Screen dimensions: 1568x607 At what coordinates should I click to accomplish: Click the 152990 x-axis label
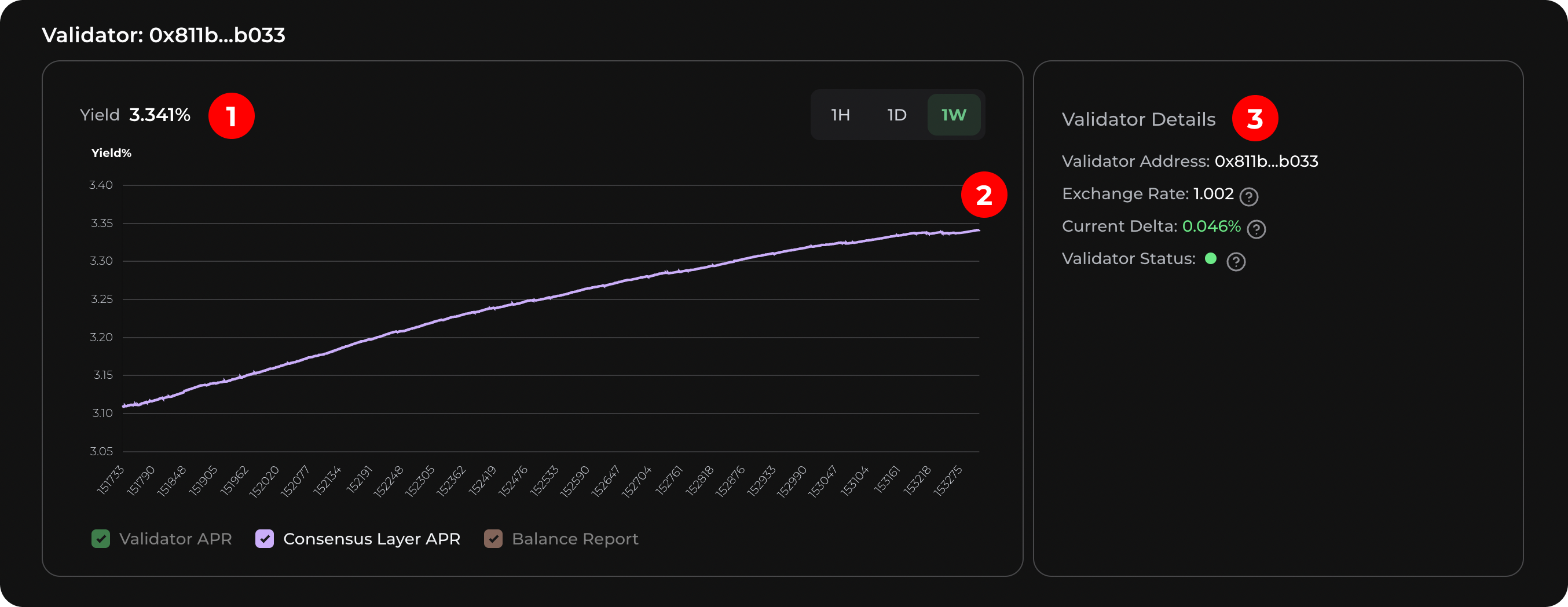[792, 481]
